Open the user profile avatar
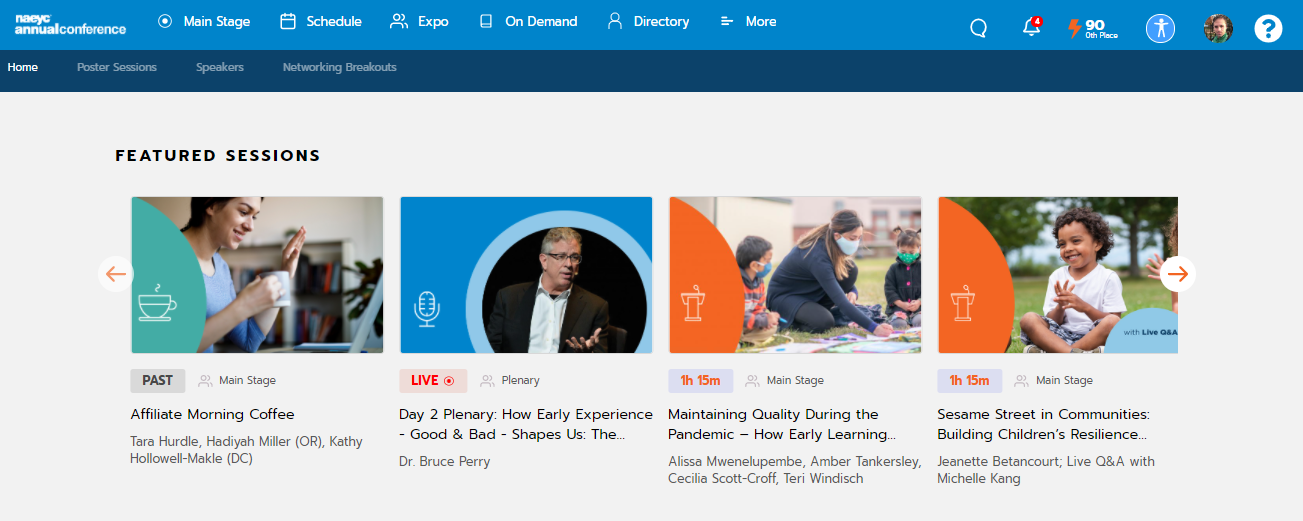 [x=1218, y=28]
